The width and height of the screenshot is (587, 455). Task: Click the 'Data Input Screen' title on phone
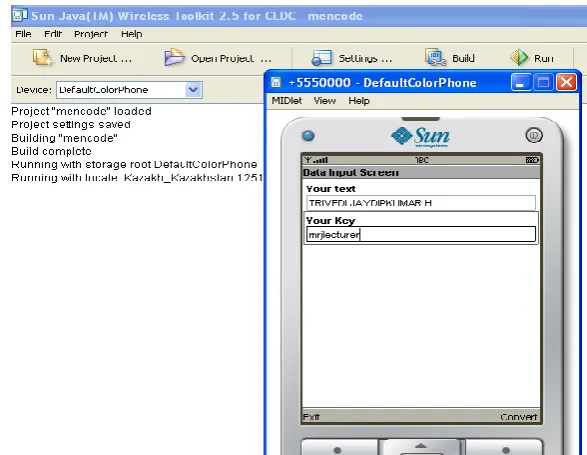tap(351, 172)
